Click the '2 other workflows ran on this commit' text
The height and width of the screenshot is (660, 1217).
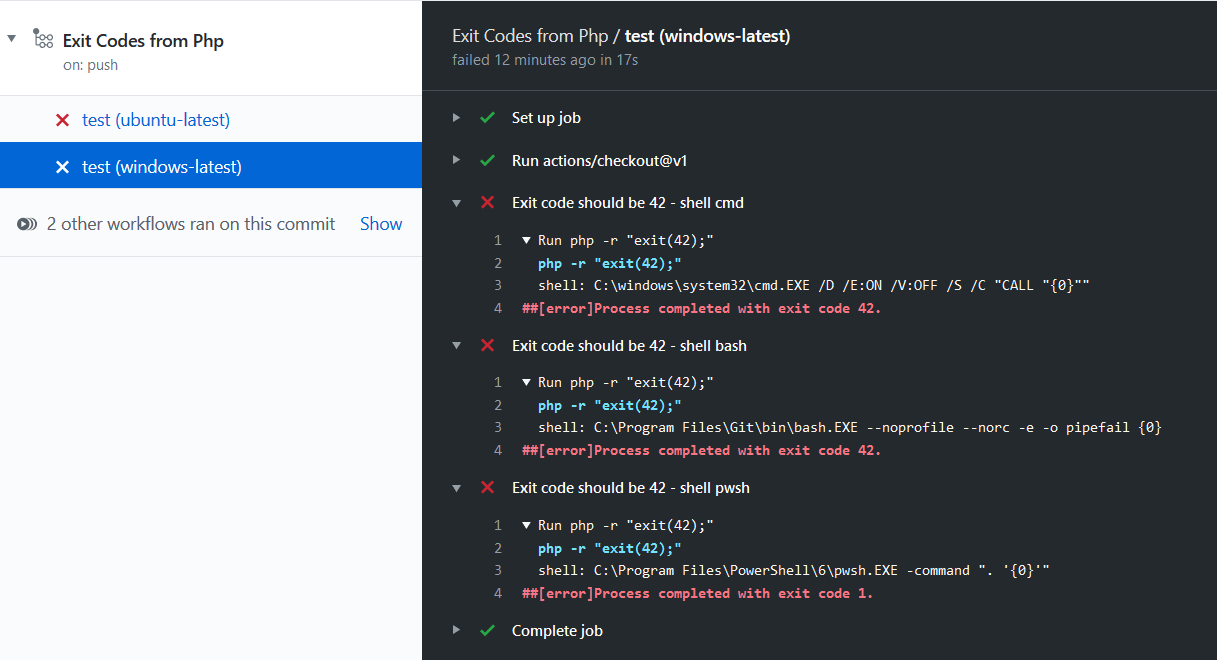[x=191, y=224]
